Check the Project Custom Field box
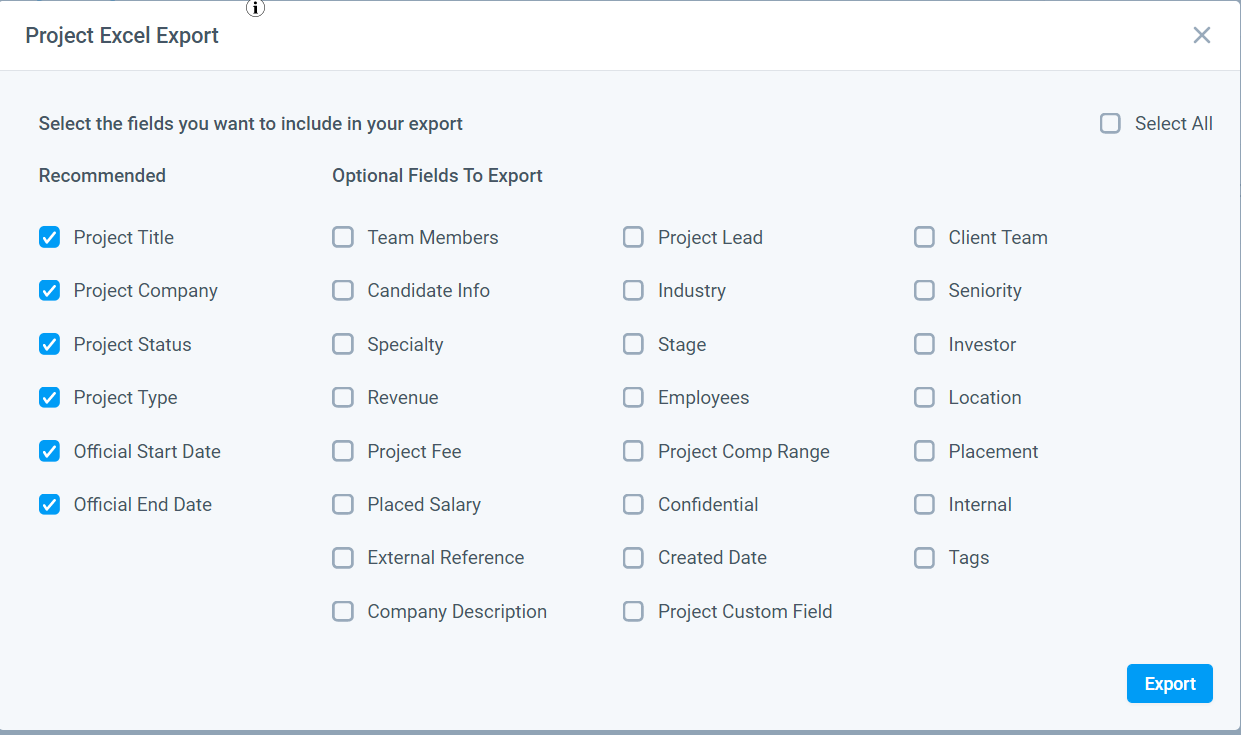The image size is (1241, 735). tap(633, 612)
